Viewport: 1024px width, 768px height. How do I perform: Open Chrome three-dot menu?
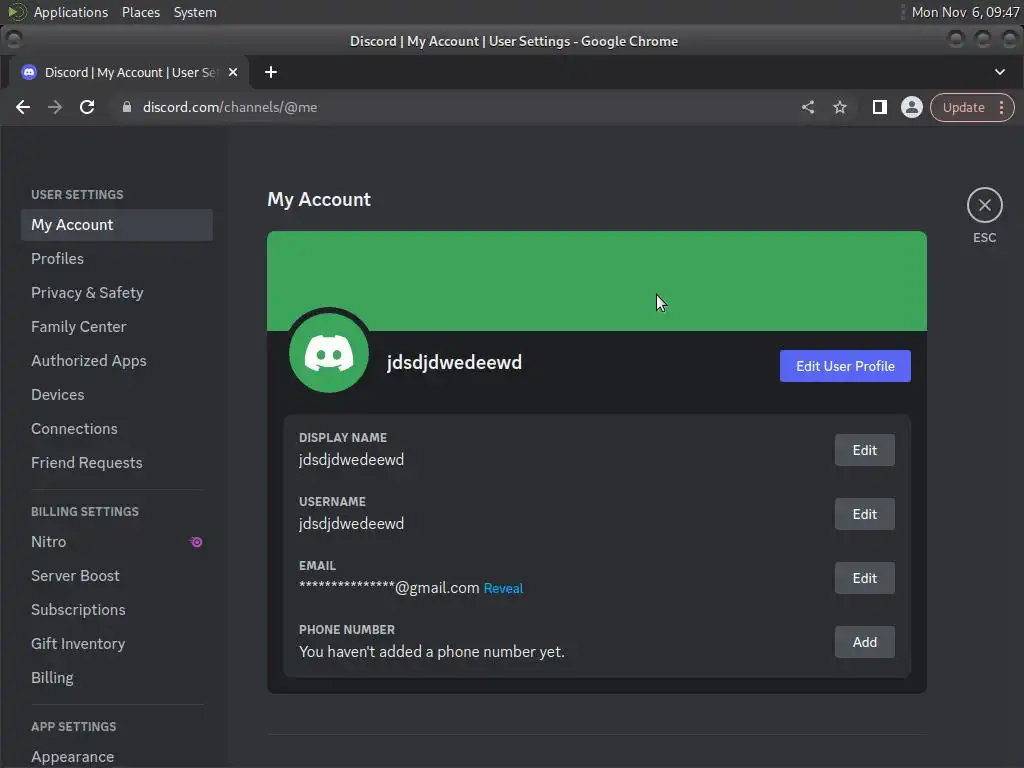point(1001,107)
